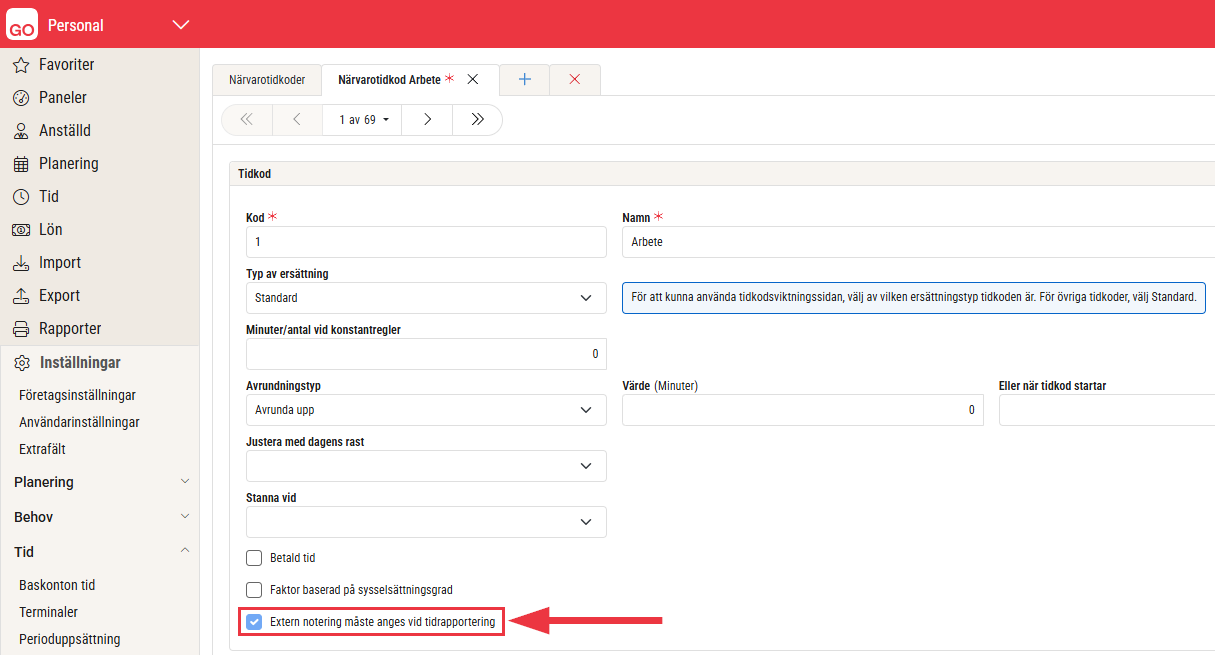Add a new tab with plus button
Viewport: 1215px width, 655px height.
524,80
